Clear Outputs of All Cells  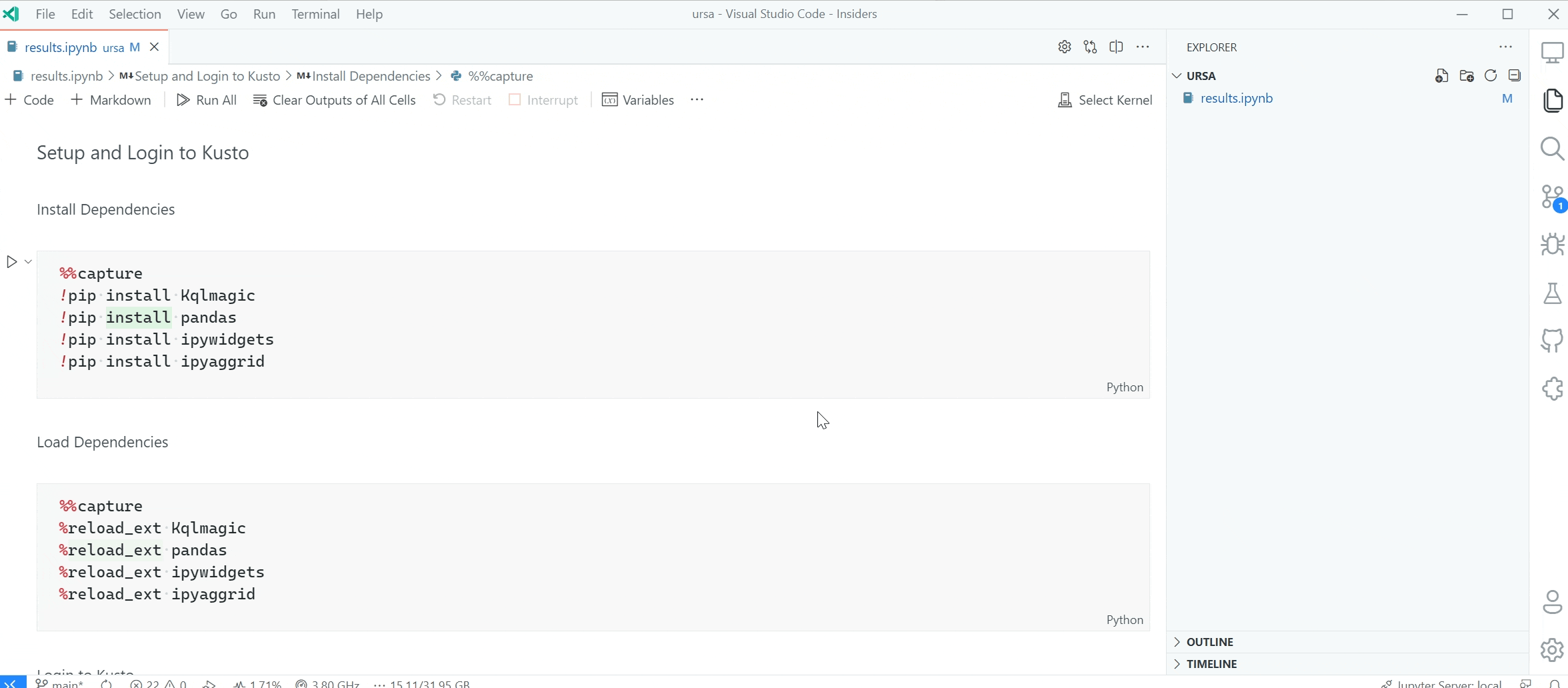click(x=335, y=100)
